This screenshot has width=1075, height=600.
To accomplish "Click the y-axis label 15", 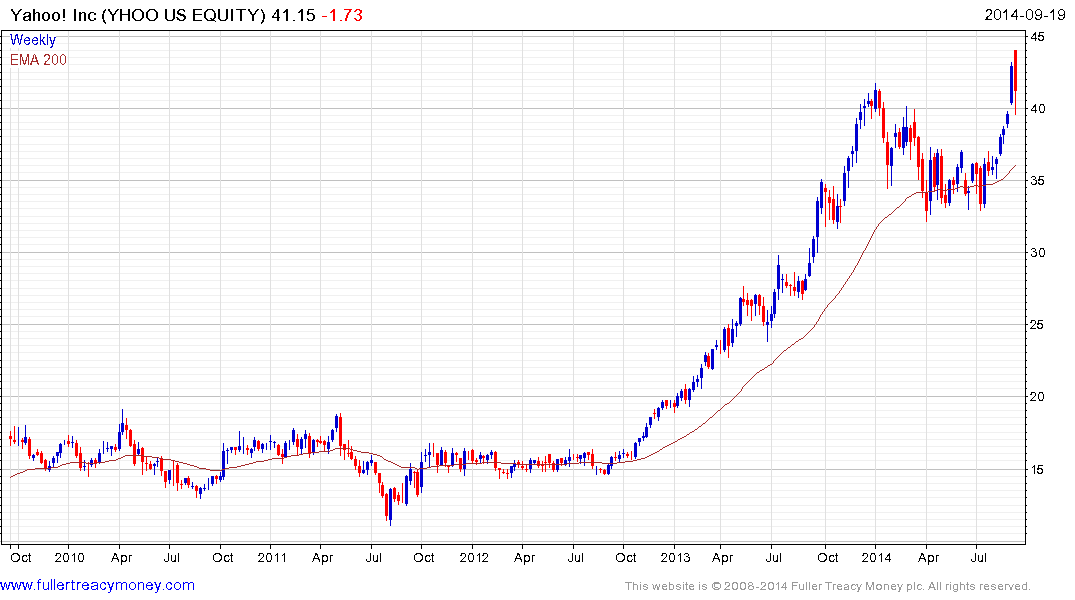I will pyautogui.click(x=1037, y=469).
